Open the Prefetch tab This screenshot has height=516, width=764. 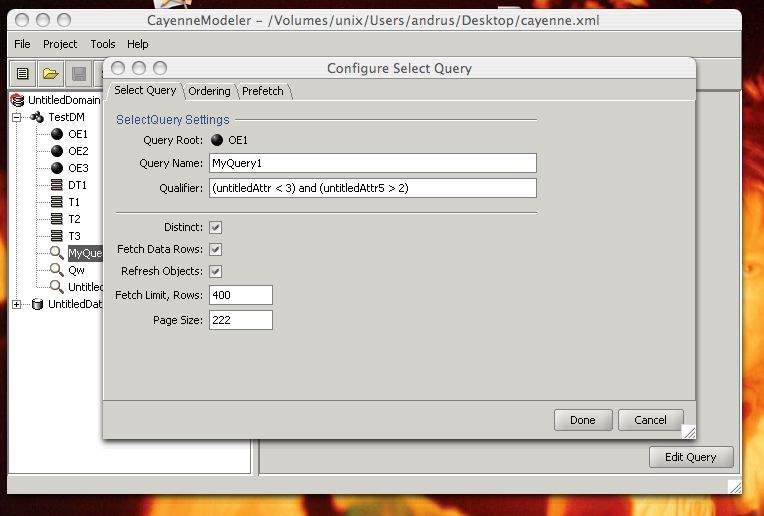[263, 91]
